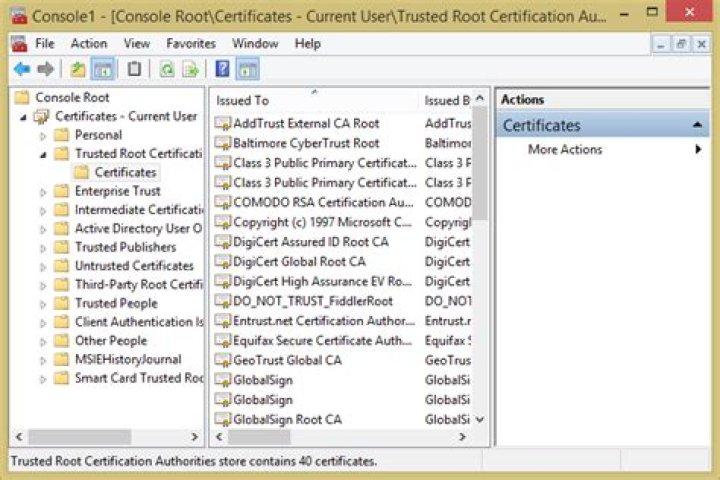720x480 pixels.
Task: Click the GlobalSign Root CA certificate icon
Action: pos(223,420)
